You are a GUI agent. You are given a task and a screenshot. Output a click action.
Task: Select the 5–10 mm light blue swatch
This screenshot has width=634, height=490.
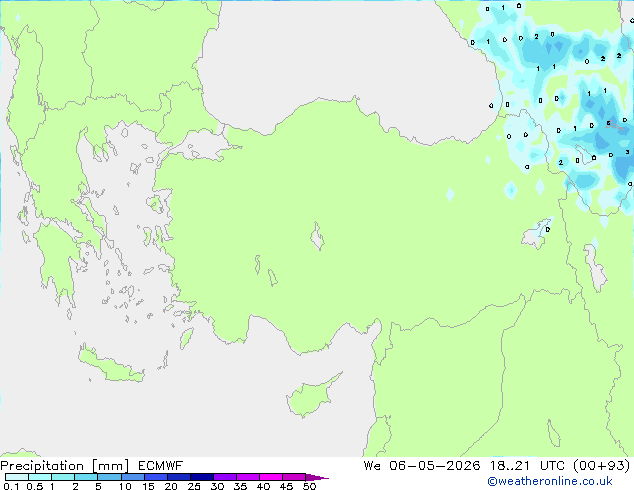click(109, 477)
